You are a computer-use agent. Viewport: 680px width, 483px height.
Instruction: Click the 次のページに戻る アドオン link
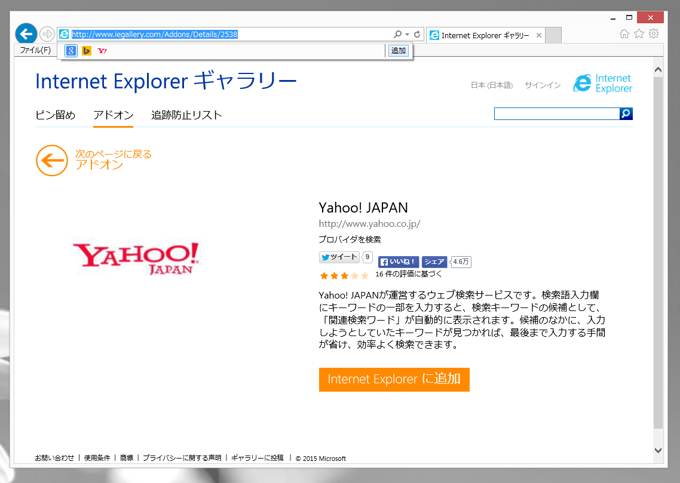point(113,160)
